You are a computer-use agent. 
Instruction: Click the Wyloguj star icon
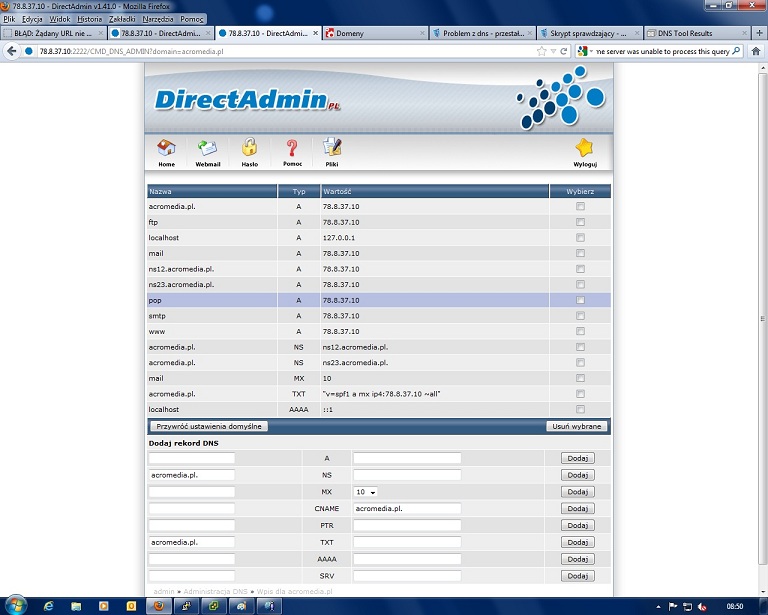coord(585,153)
